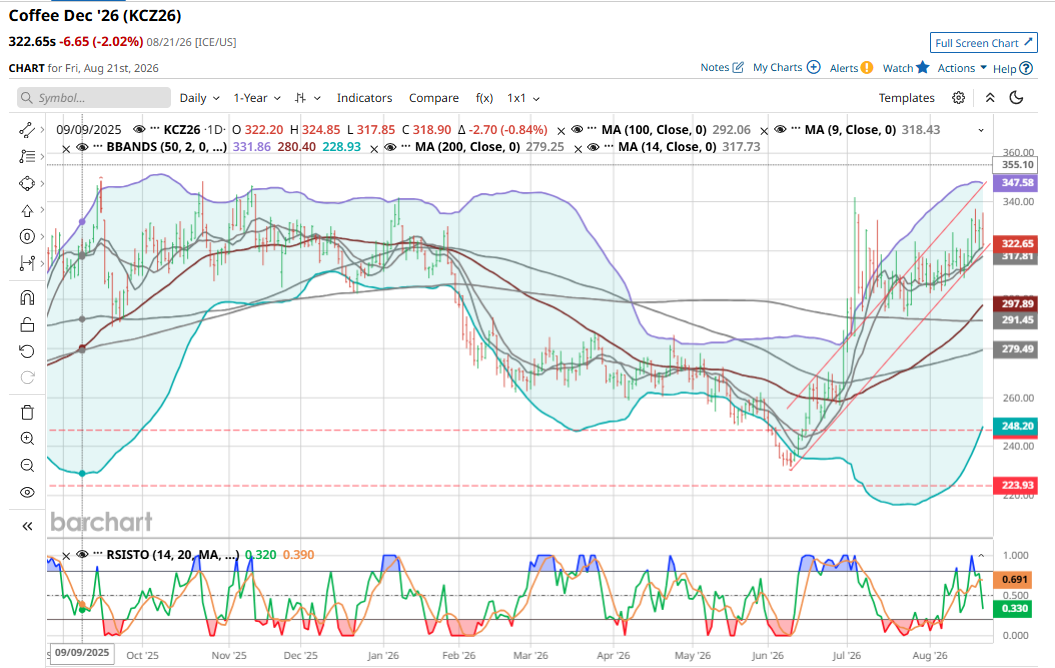Hide the MA (14, Close, 0) line
This screenshot has height=668, width=1055.
tap(593, 147)
